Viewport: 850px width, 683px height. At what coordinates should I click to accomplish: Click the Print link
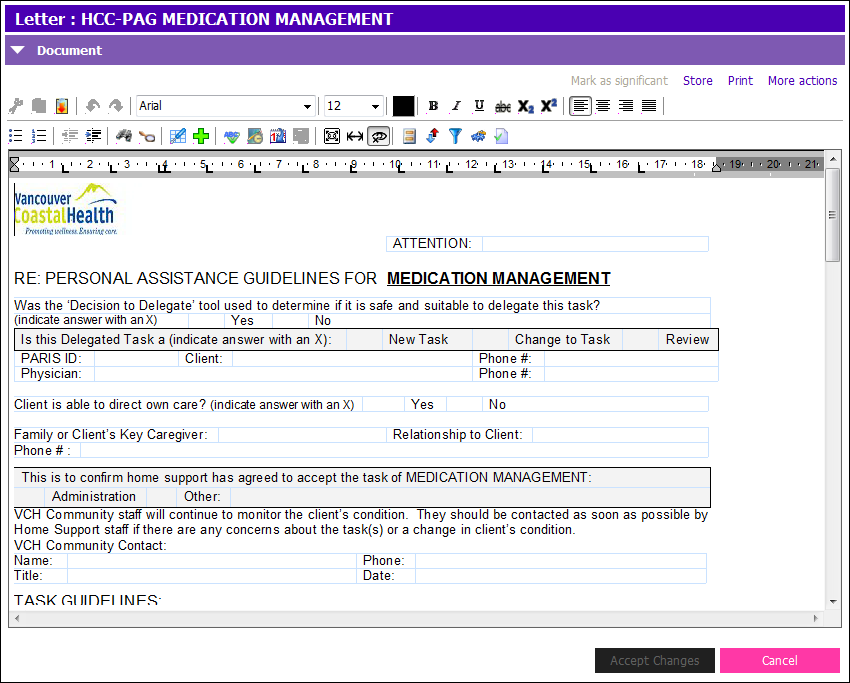coord(740,81)
